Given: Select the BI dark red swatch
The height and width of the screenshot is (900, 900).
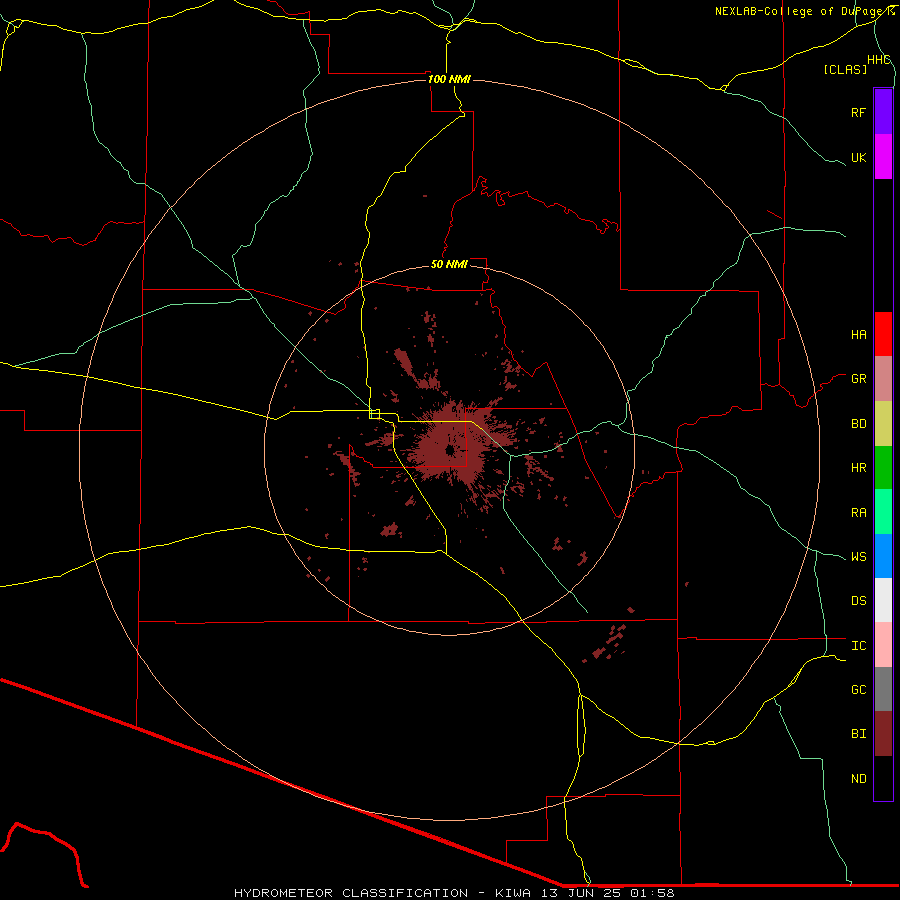Looking at the screenshot, I should tap(883, 734).
